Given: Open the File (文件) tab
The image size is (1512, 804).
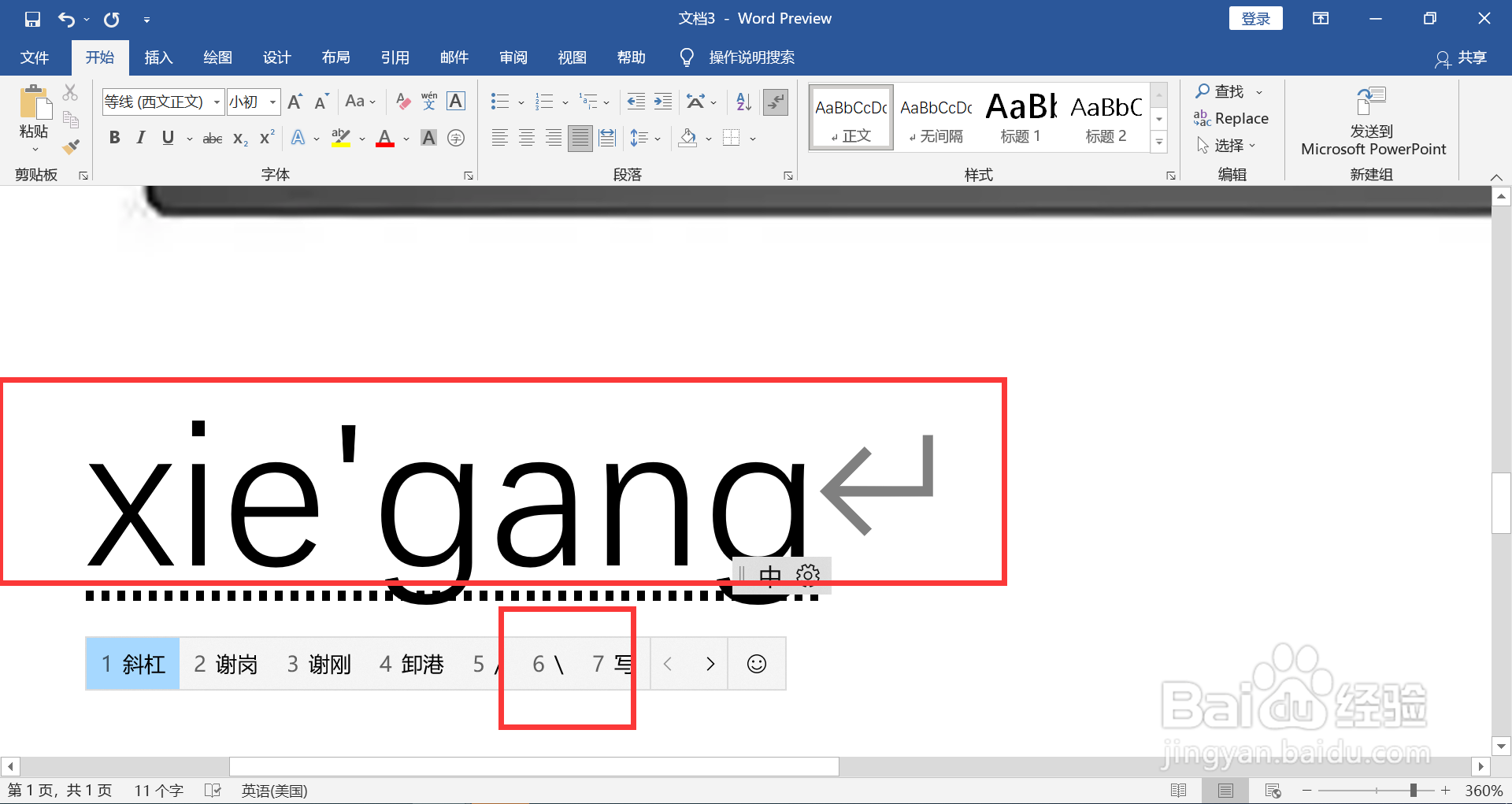Looking at the screenshot, I should (x=35, y=57).
